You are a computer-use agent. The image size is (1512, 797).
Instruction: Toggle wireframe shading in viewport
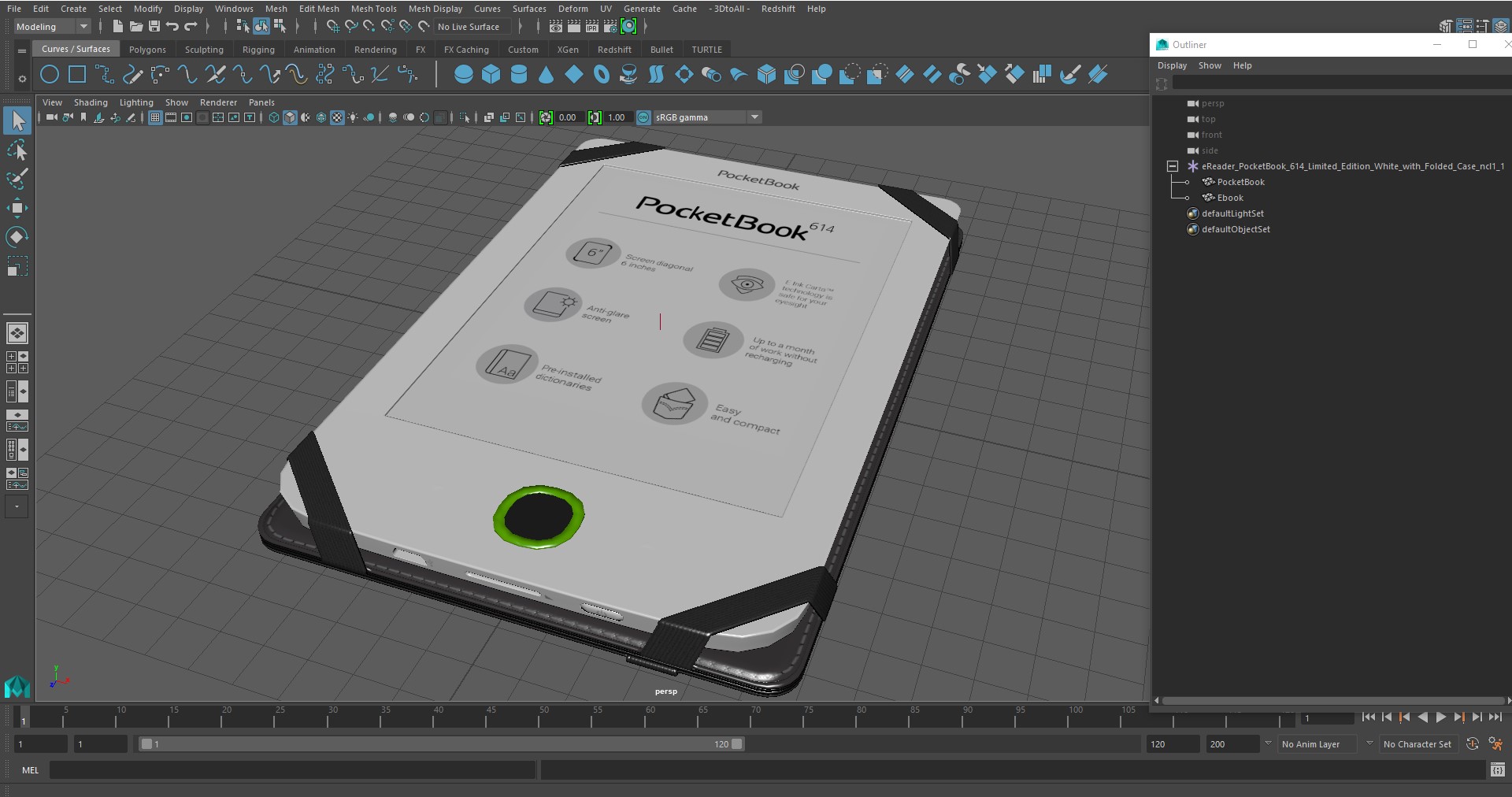274,117
